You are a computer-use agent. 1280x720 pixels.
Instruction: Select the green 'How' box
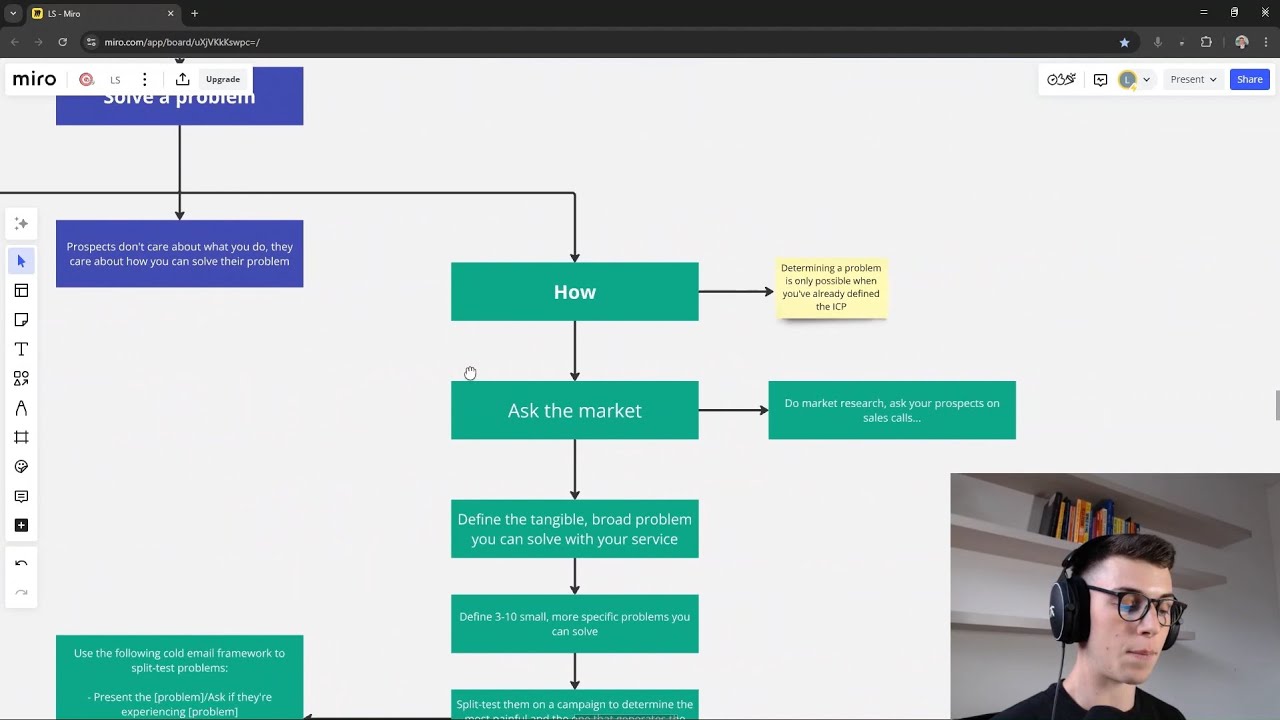574,292
